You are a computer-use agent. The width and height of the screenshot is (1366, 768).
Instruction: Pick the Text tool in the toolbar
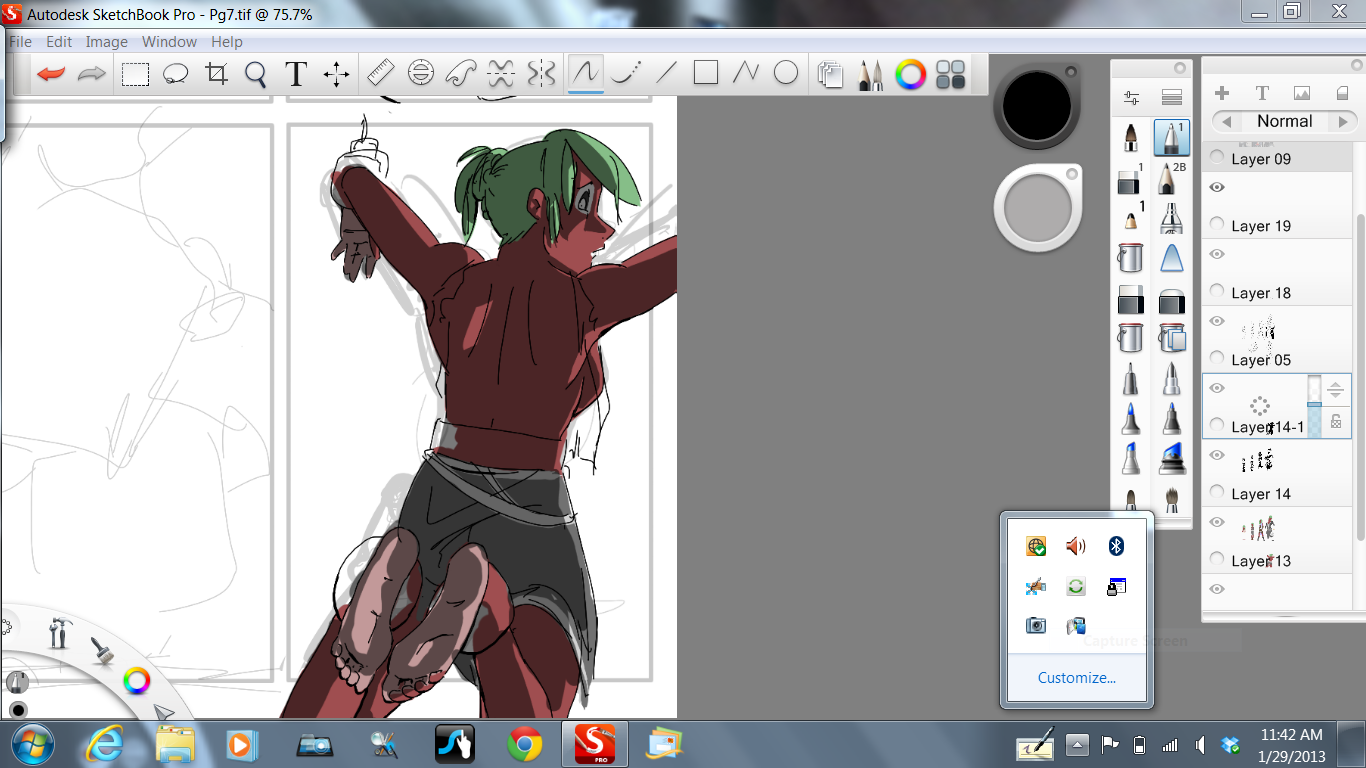click(295, 74)
